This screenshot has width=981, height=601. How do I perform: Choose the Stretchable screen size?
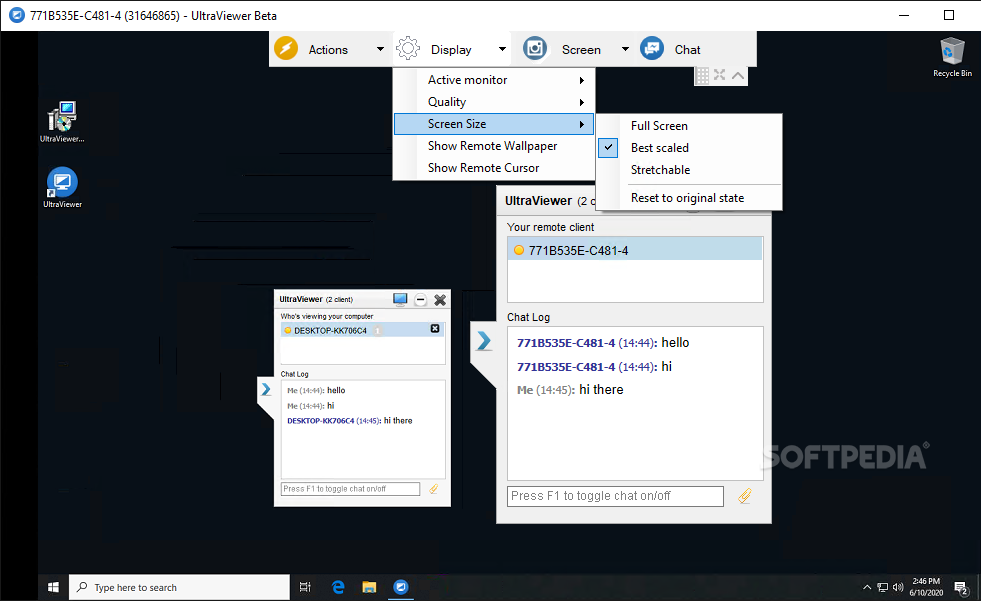click(689, 169)
